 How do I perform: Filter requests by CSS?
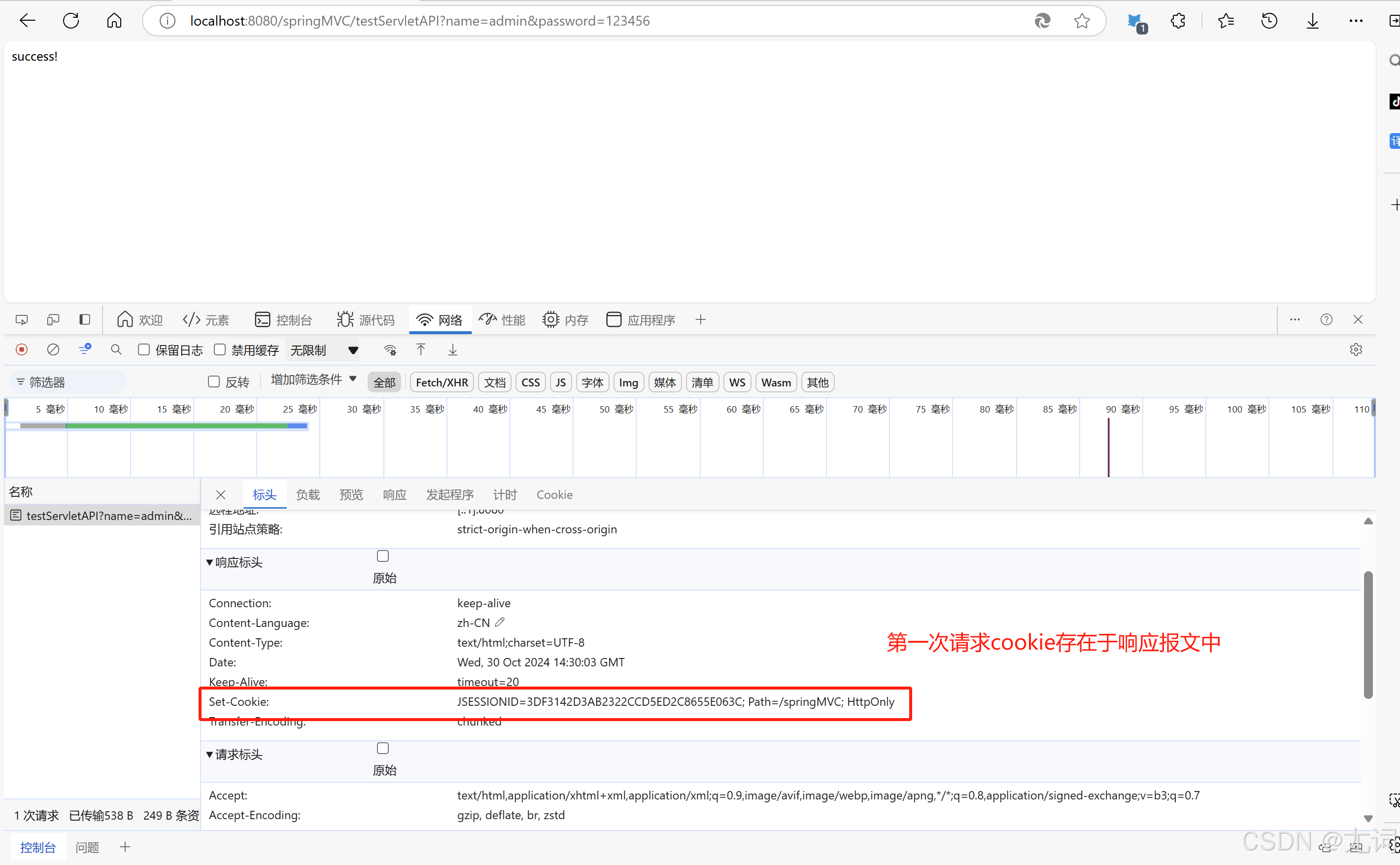pyautogui.click(x=530, y=382)
